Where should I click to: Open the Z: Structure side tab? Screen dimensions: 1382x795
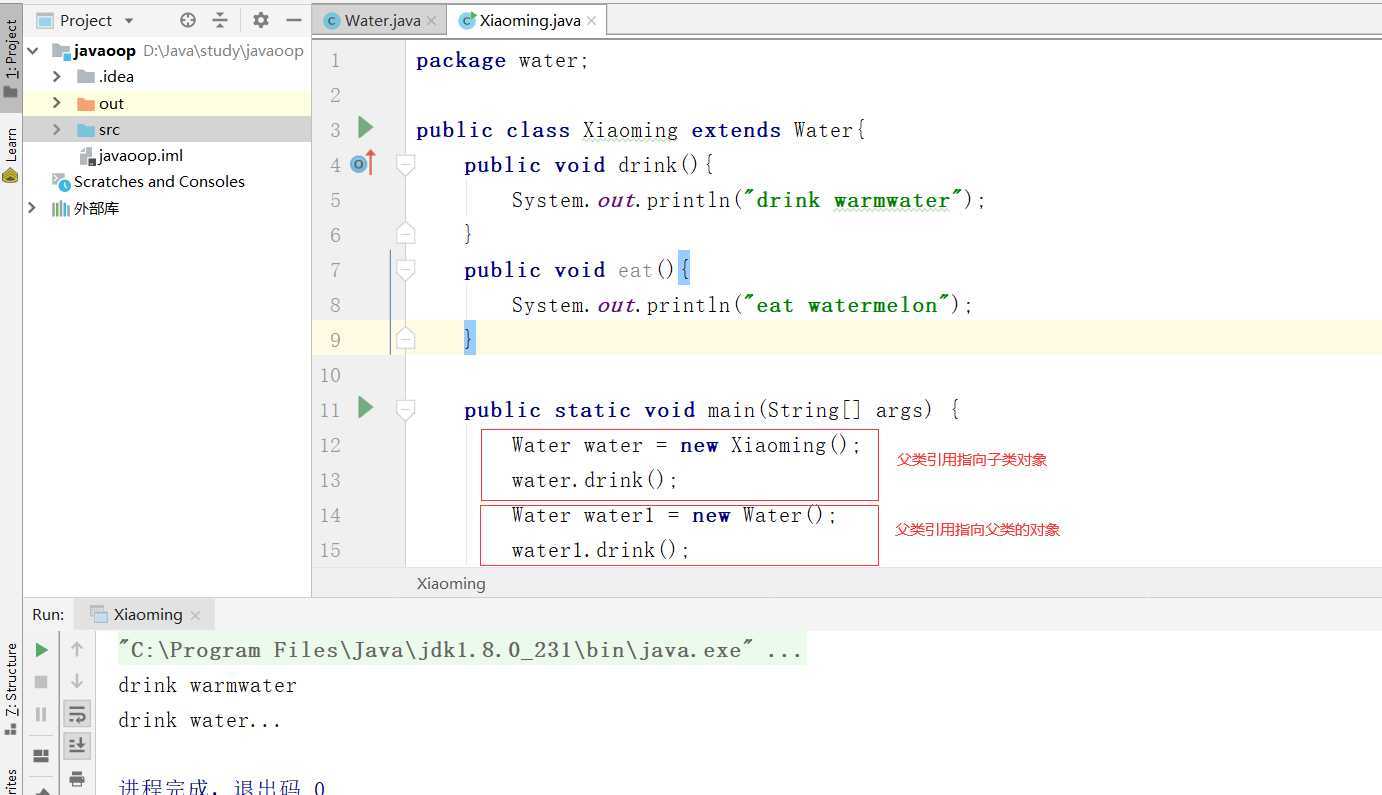click(x=11, y=687)
